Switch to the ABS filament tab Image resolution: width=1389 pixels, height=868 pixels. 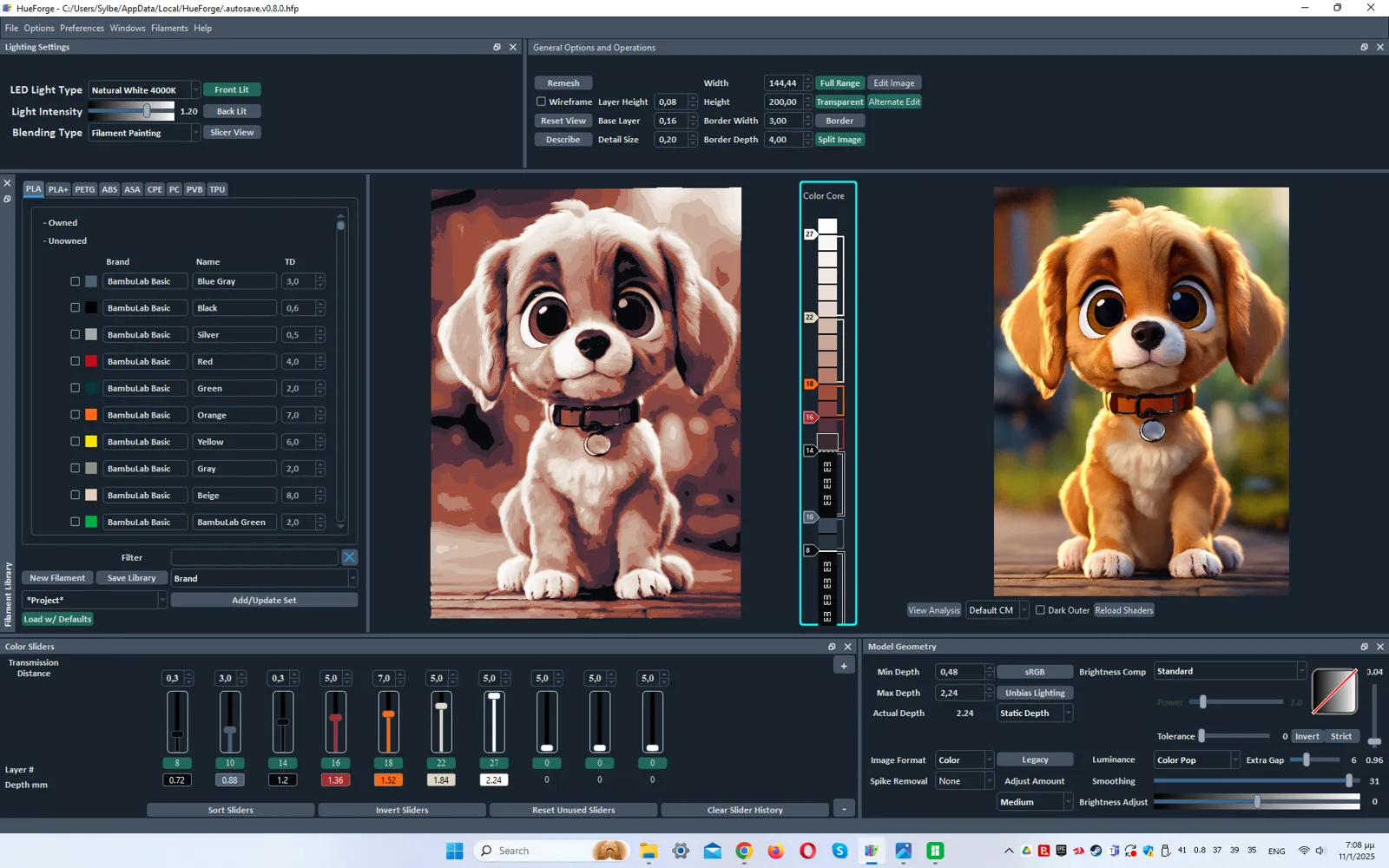click(109, 189)
